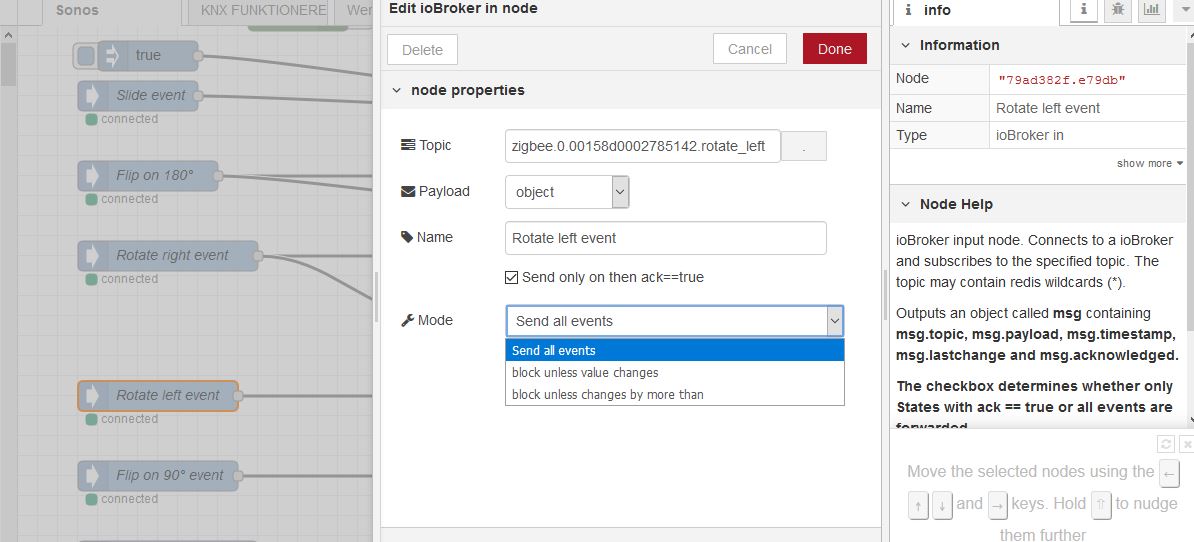The width and height of the screenshot is (1194, 542).
Task: Collapse the node properties section
Action: 396,91
